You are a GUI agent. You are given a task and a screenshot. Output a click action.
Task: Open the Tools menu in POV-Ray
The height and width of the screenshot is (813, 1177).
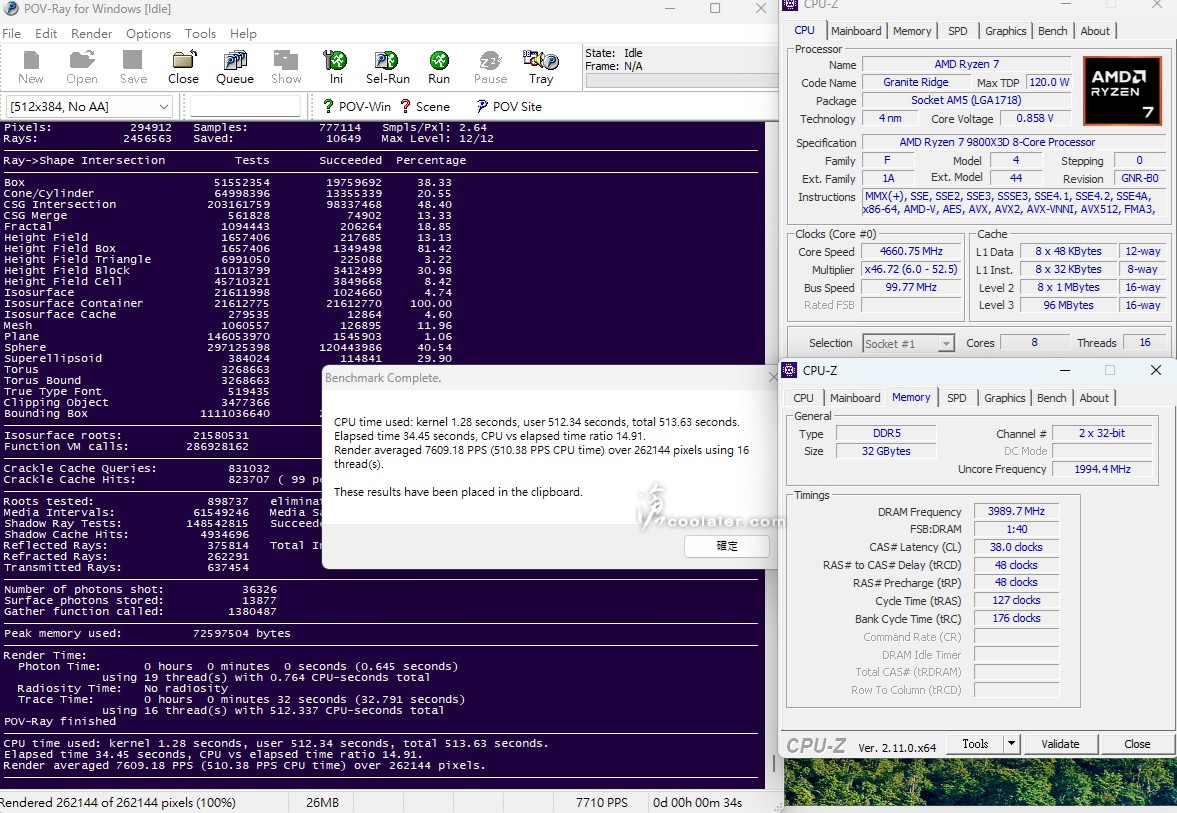[200, 34]
